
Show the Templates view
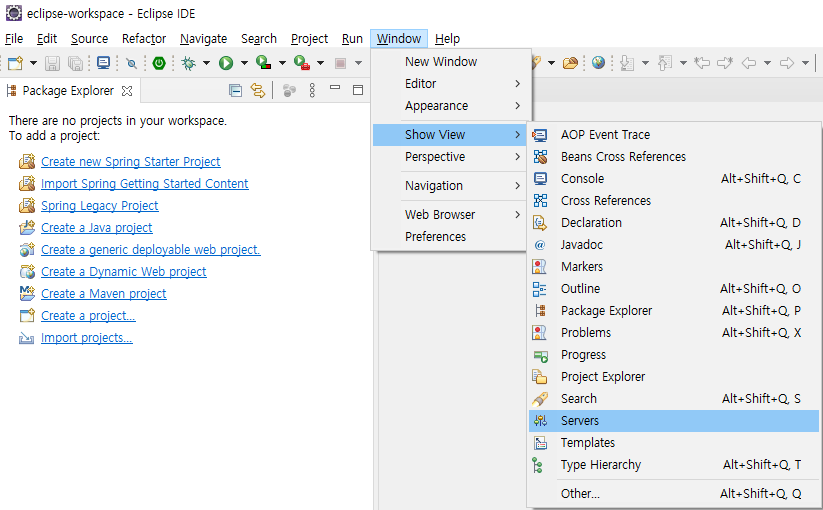coord(674,443)
